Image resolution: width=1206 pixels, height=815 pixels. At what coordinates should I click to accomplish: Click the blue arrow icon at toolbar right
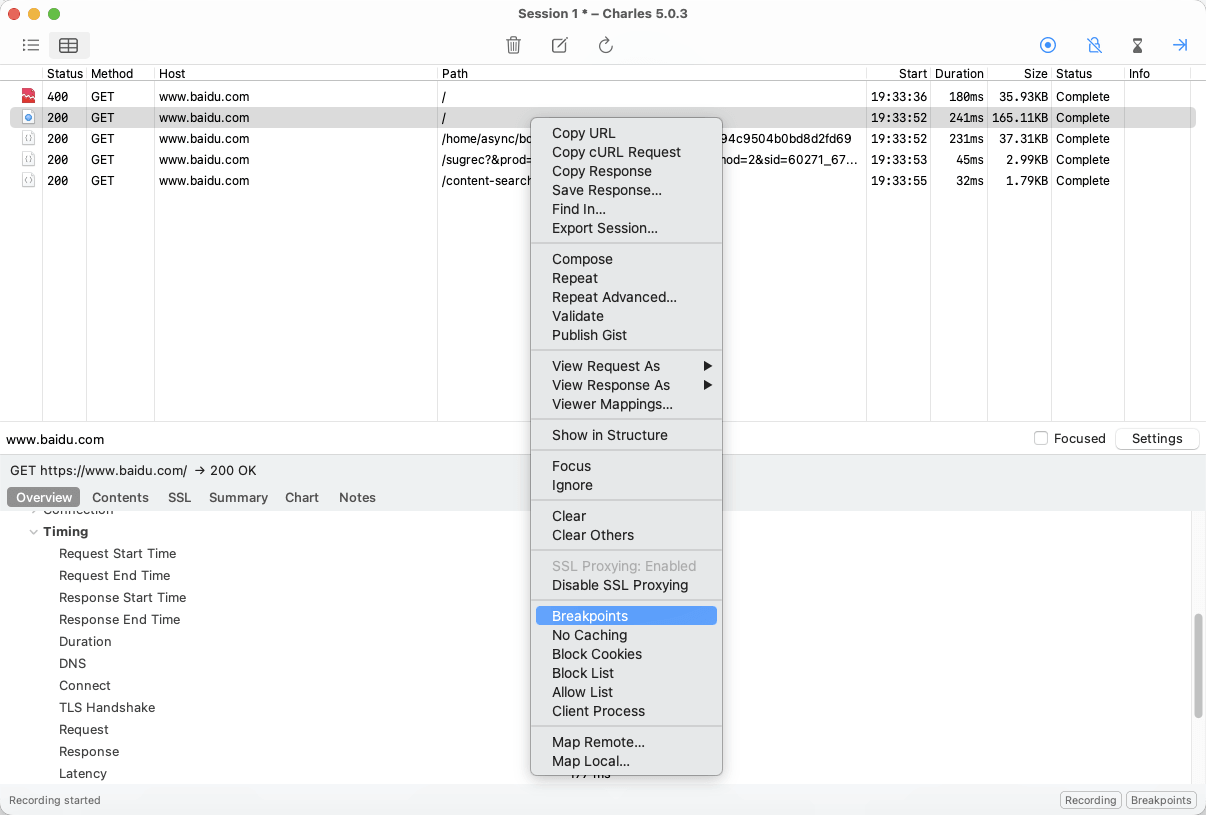[1180, 45]
